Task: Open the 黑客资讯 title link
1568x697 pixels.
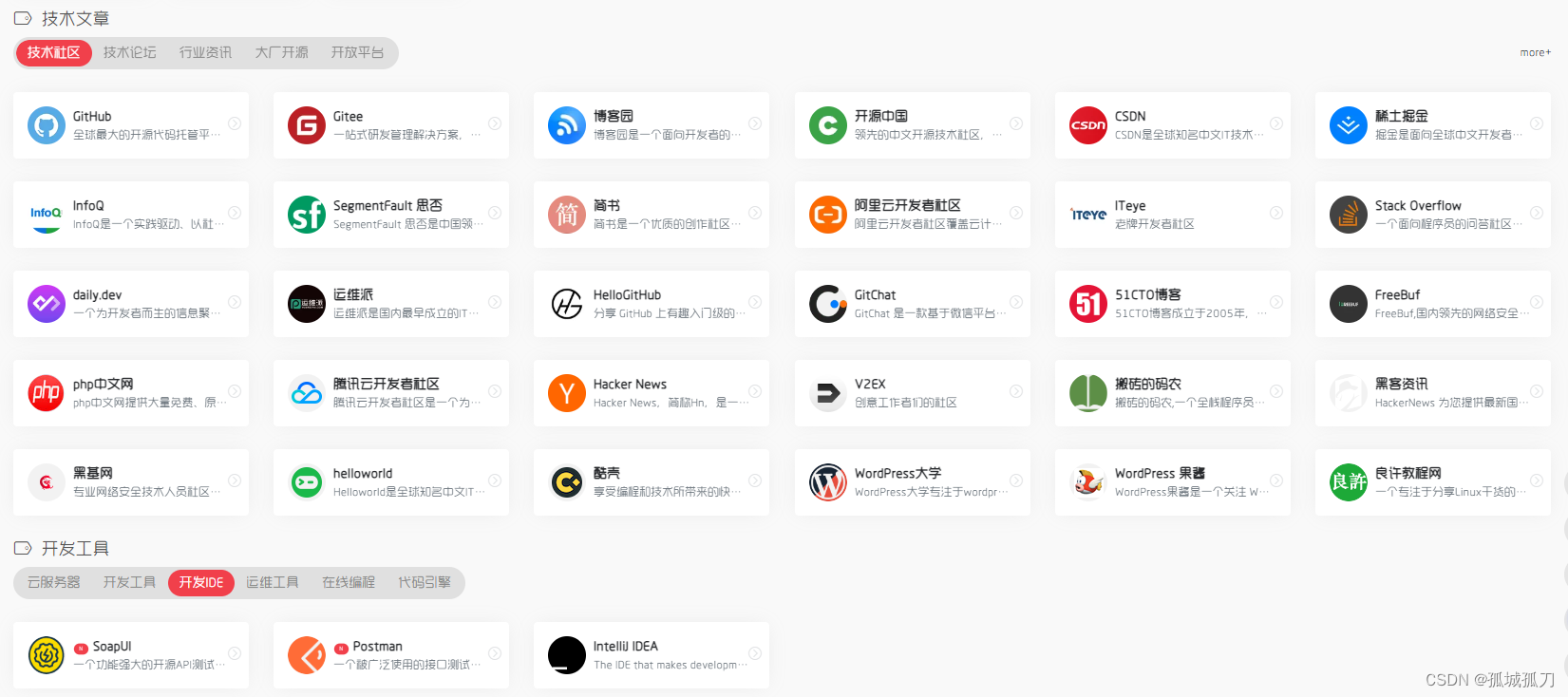Action: [1401, 385]
